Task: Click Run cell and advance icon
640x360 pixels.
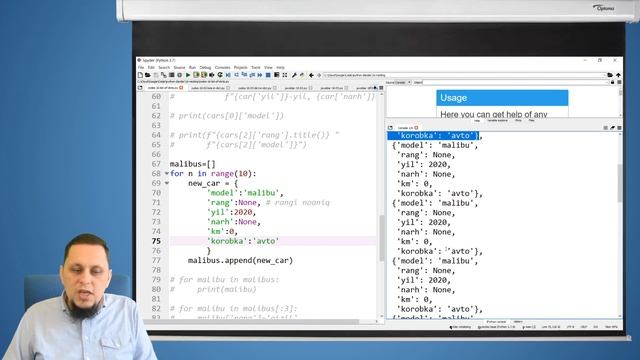Action: (204, 75)
